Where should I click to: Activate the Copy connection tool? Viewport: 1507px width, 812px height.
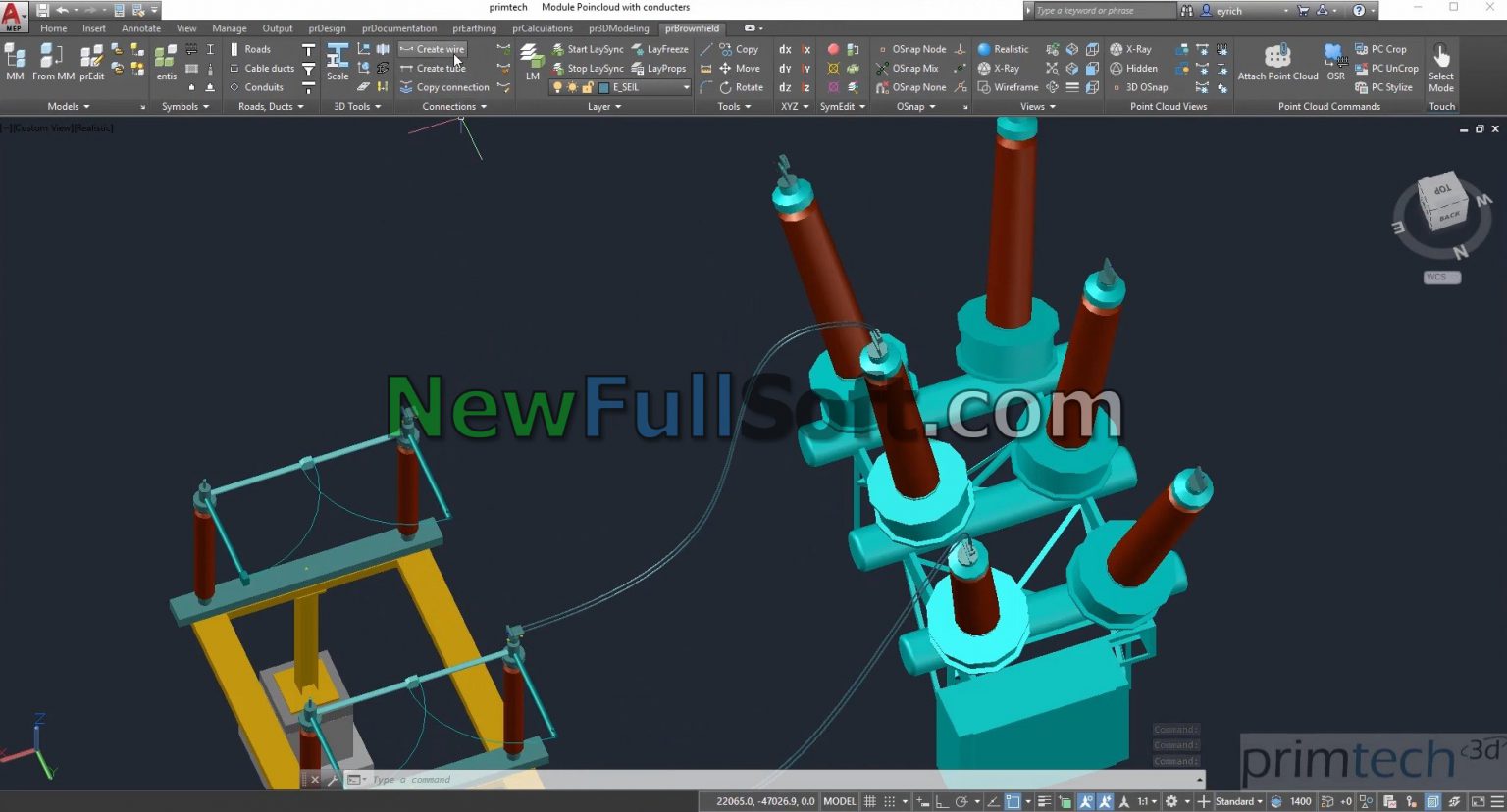point(450,86)
